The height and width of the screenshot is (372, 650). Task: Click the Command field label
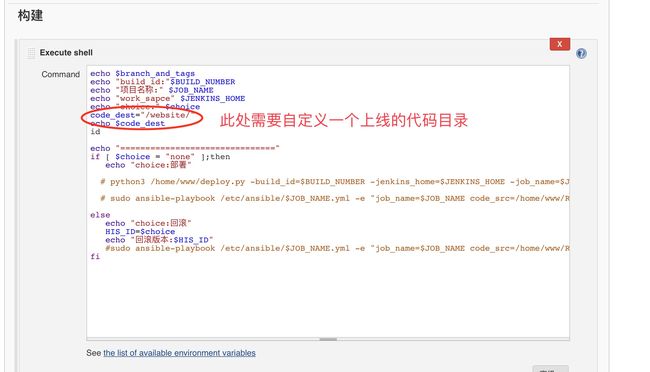coord(61,74)
